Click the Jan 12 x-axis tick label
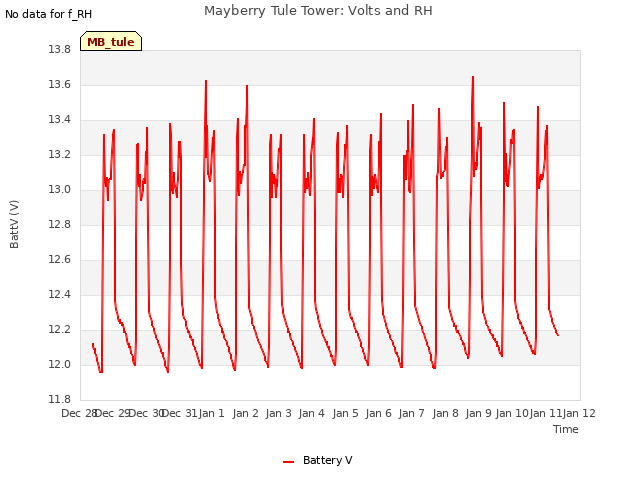This screenshot has height=480, width=640. click(579, 413)
